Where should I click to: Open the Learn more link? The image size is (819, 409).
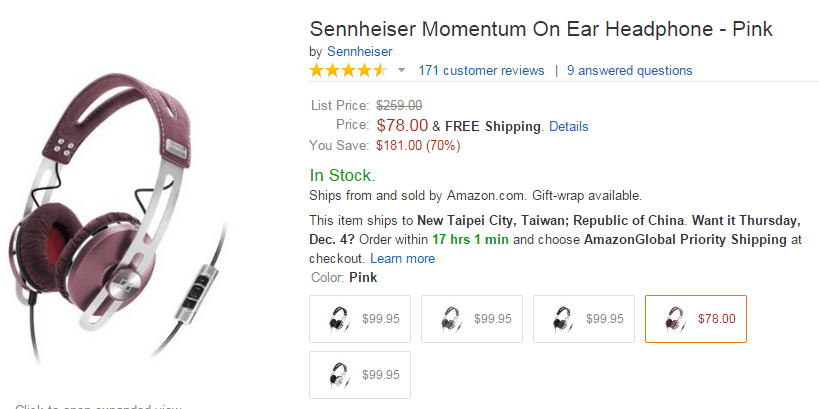click(402, 258)
